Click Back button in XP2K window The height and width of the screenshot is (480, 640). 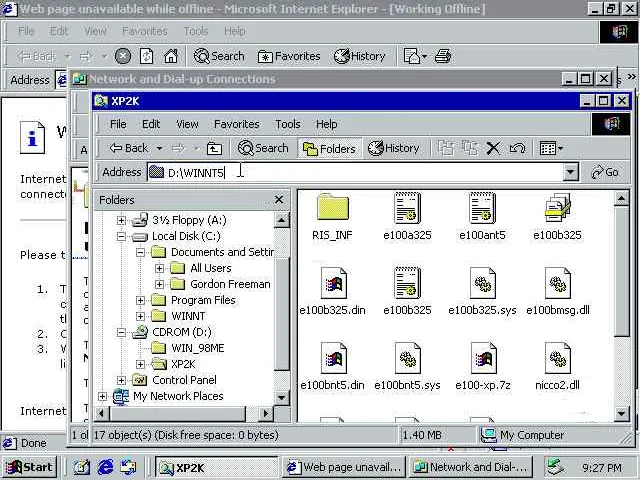(x=129, y=148)
